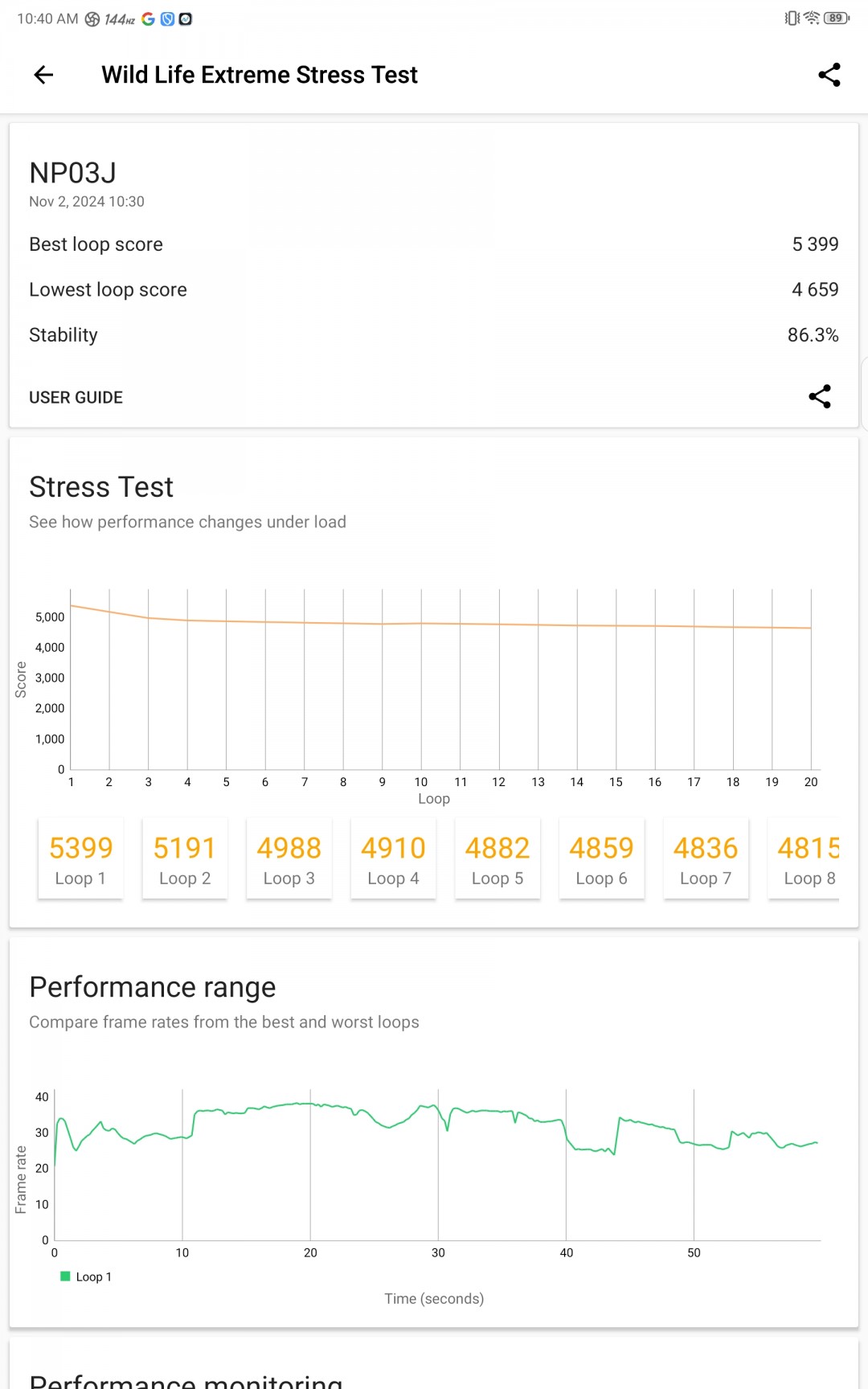Tap the vibrate mode status icon
Image resolution: width=868 pixels, height=1389 pixels.
[x=792, y=18]
